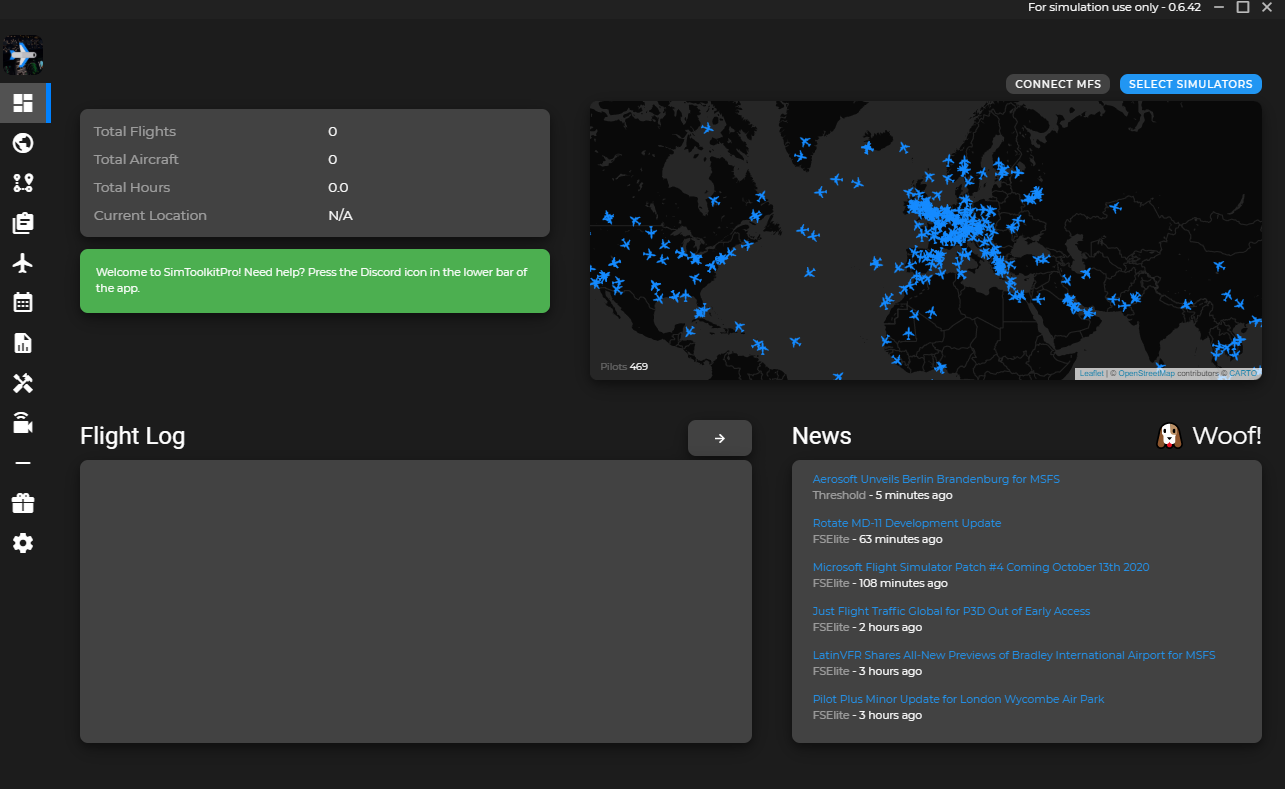Click 'FSElite - 2 hours ago' text
Viewport: 1285px width, 789px height.
867,627
